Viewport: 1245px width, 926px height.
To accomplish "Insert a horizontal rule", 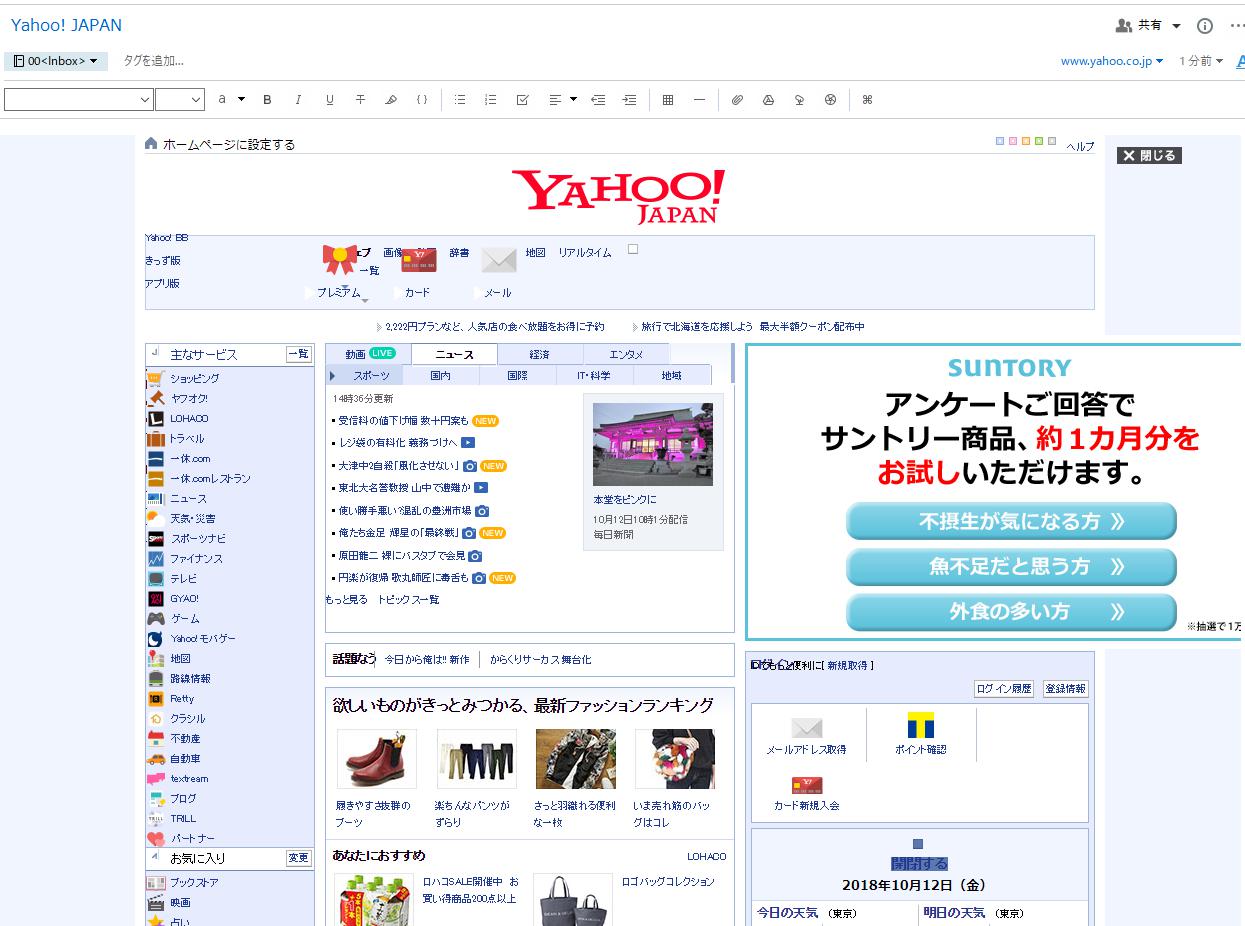I will [x=699, y=100].
